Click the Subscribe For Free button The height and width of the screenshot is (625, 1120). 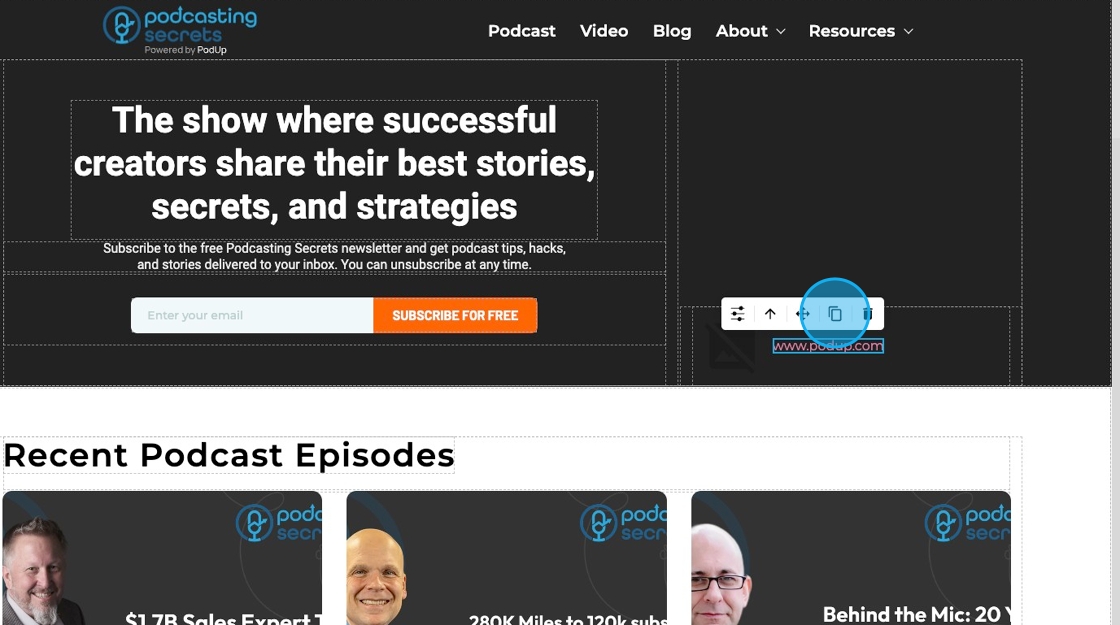455,315
